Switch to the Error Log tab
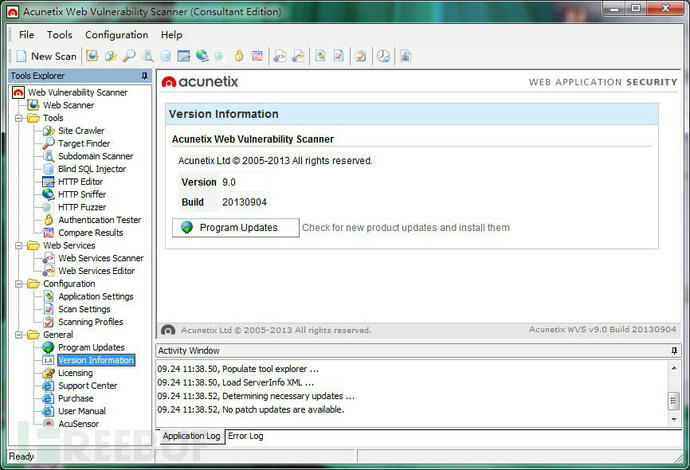The image size is (690, 470). pos(245,436)
